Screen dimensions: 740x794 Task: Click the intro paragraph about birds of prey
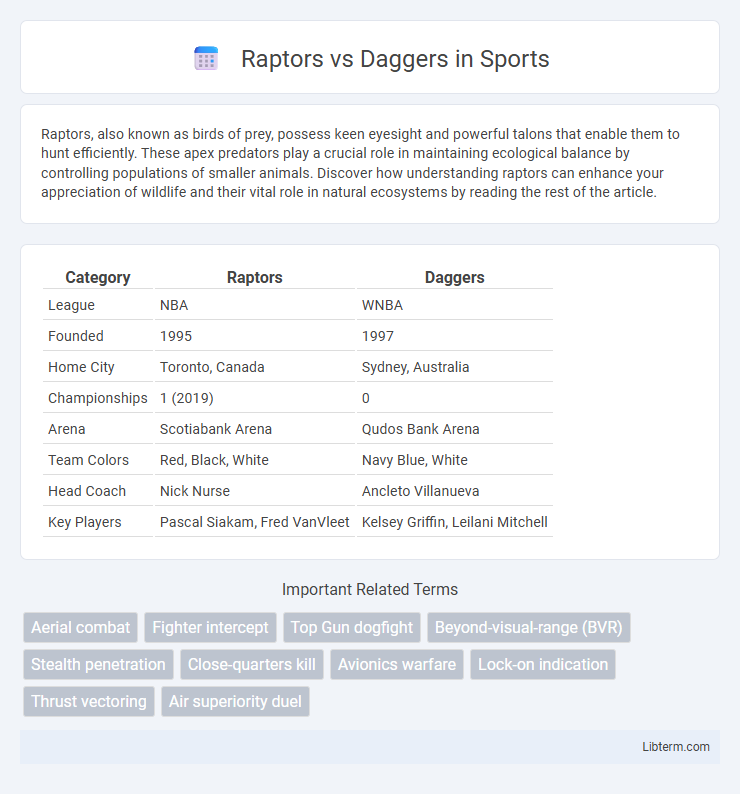tap(360, 163)
